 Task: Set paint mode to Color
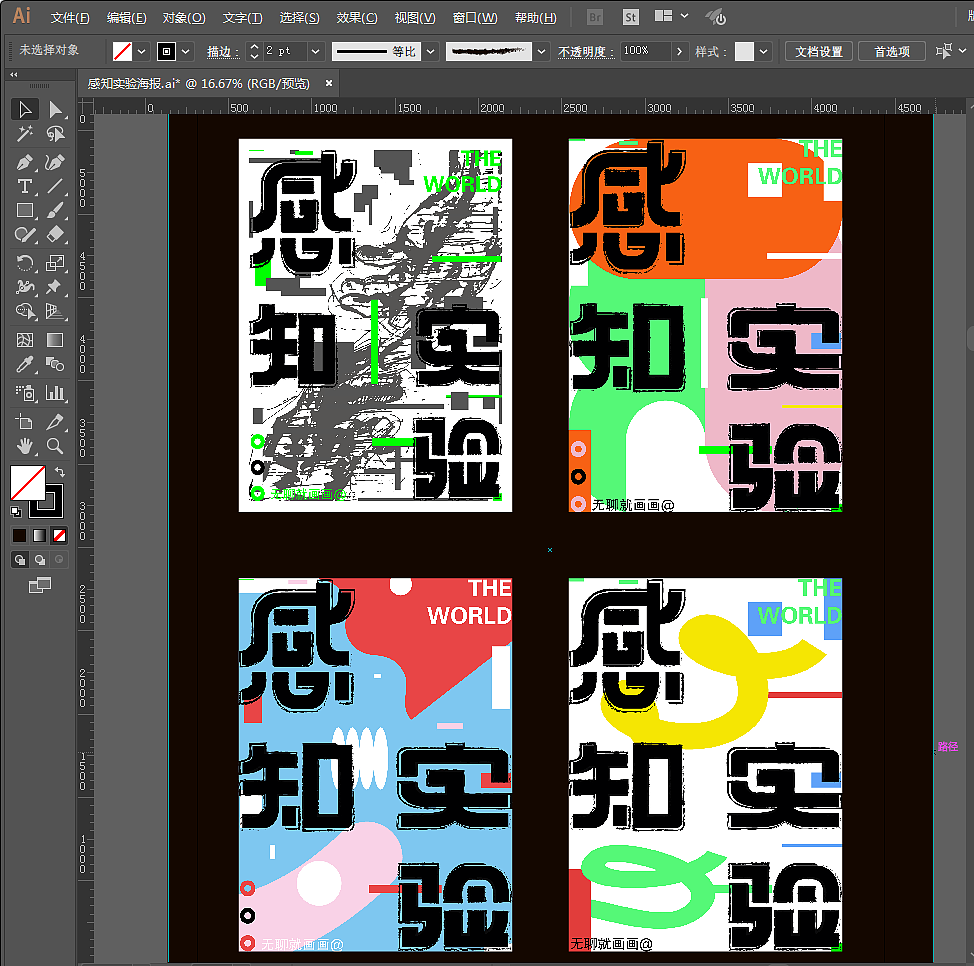tap(20, 535)
